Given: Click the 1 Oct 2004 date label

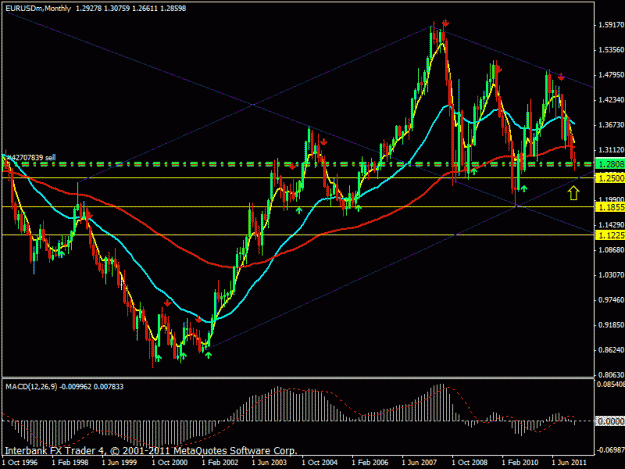Looking at the screenshot, I should click(320, 463).
